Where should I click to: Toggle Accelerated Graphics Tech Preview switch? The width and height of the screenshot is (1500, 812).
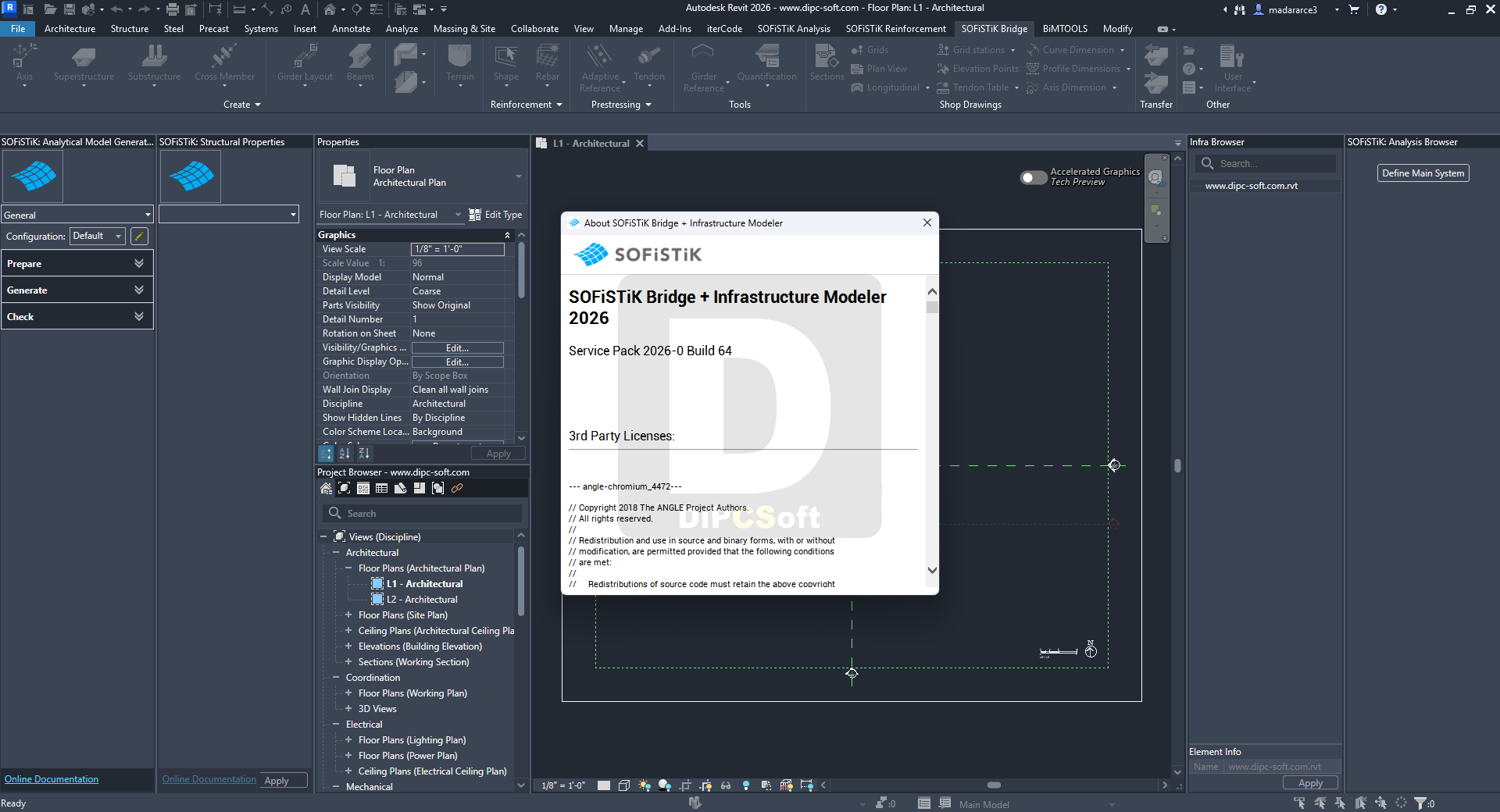pos(1033,177)
